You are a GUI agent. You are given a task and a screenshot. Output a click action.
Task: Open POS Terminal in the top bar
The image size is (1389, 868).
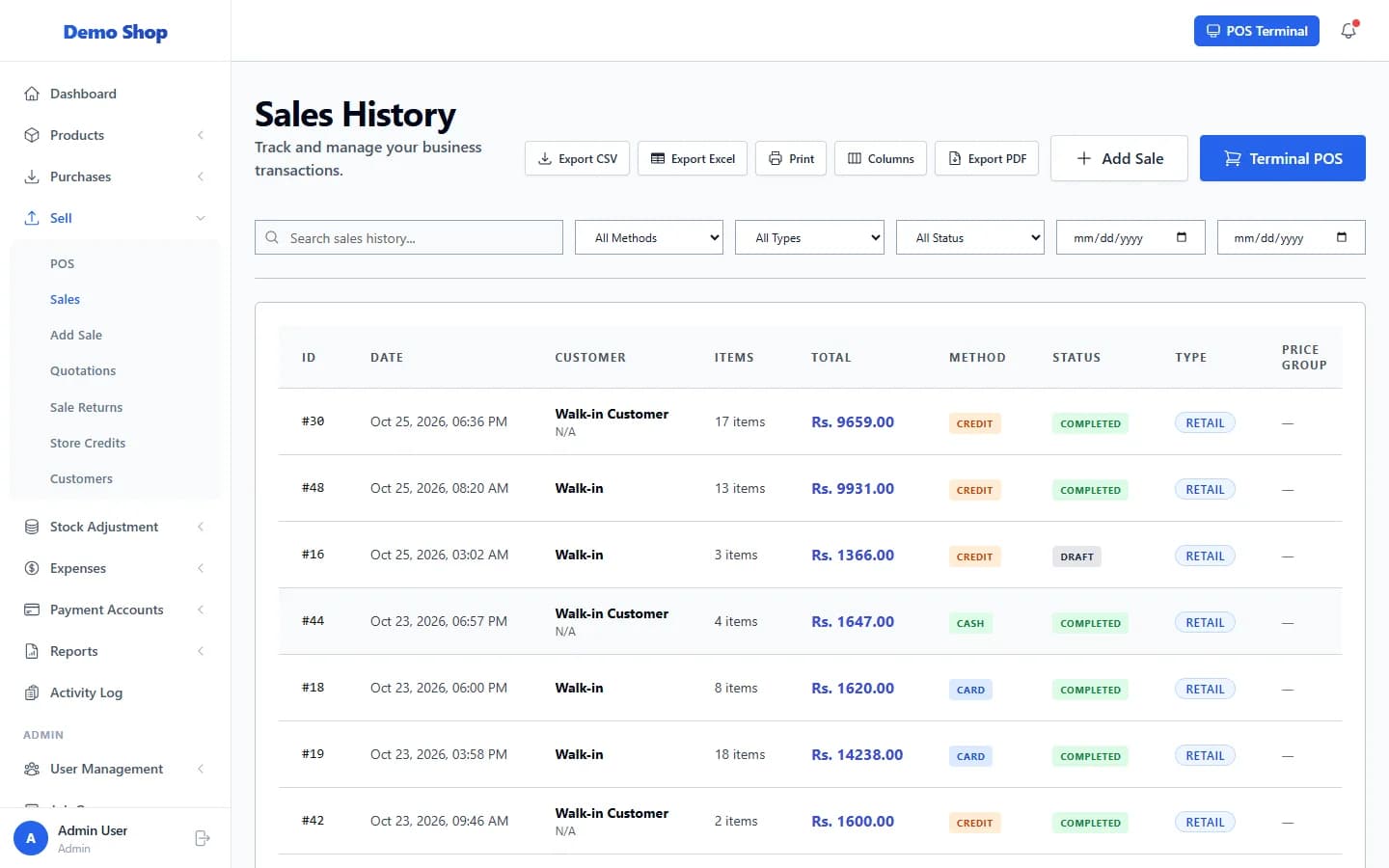1257,31
